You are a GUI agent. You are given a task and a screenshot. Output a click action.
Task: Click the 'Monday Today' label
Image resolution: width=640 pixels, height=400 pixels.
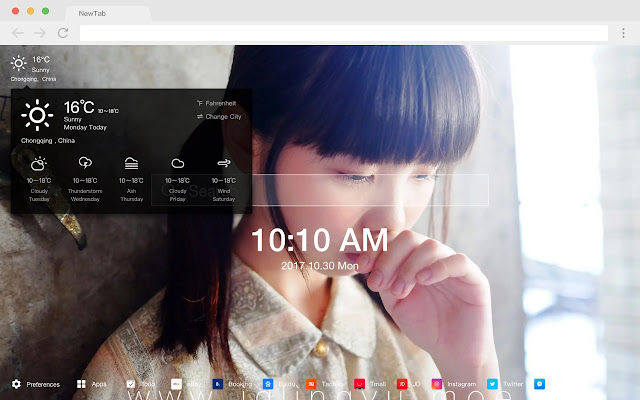click(85, 128)
